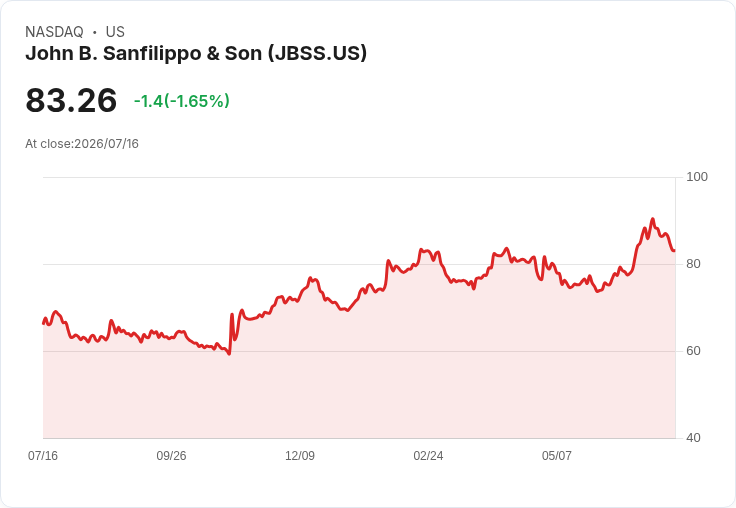Viewport: 736px width, 508px height.
Task: Click the 05/07 date axis label
Action: pos(557,455)
